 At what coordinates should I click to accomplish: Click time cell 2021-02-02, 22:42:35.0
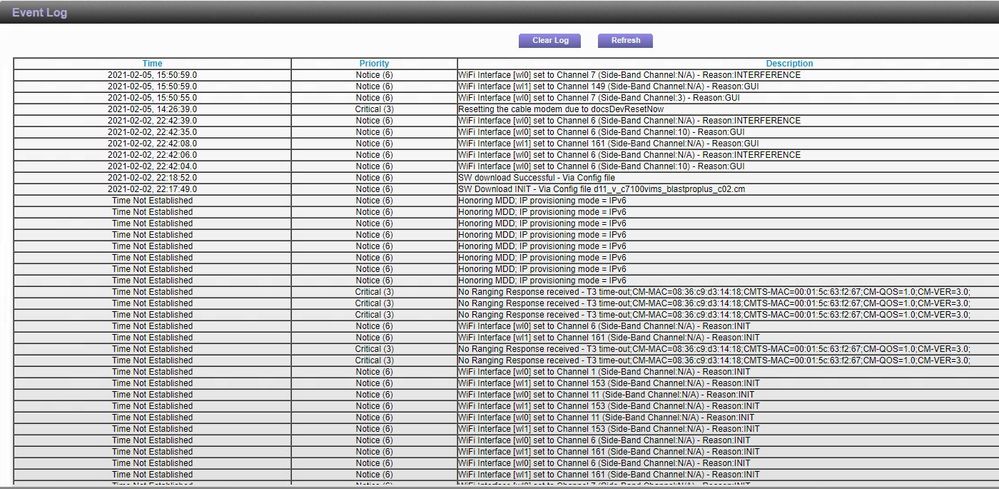click(152, 132)
